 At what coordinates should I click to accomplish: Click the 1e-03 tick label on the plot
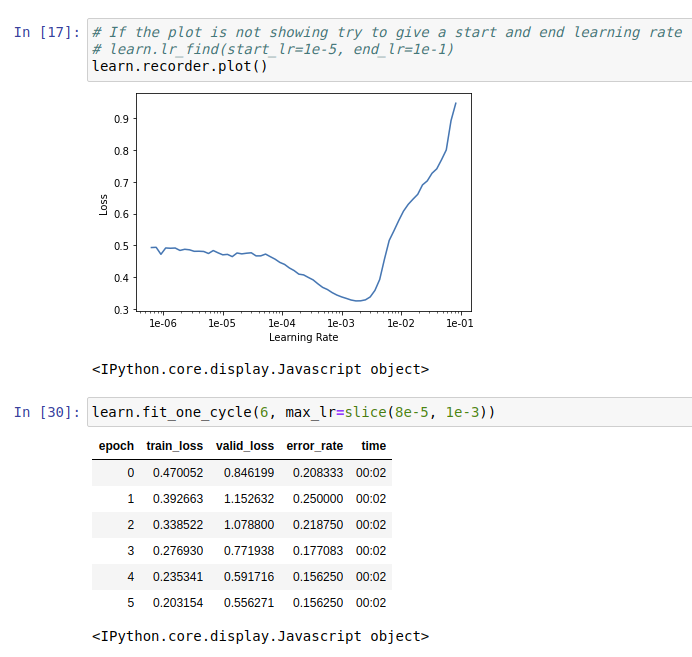point(341,324)
